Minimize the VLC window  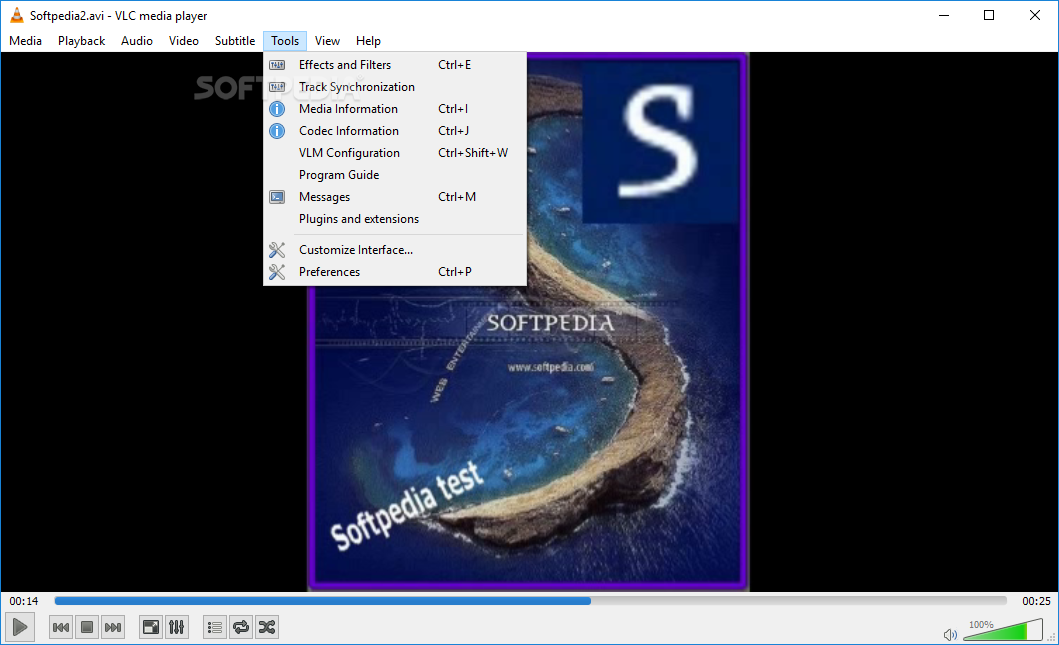tap(944, 15)
